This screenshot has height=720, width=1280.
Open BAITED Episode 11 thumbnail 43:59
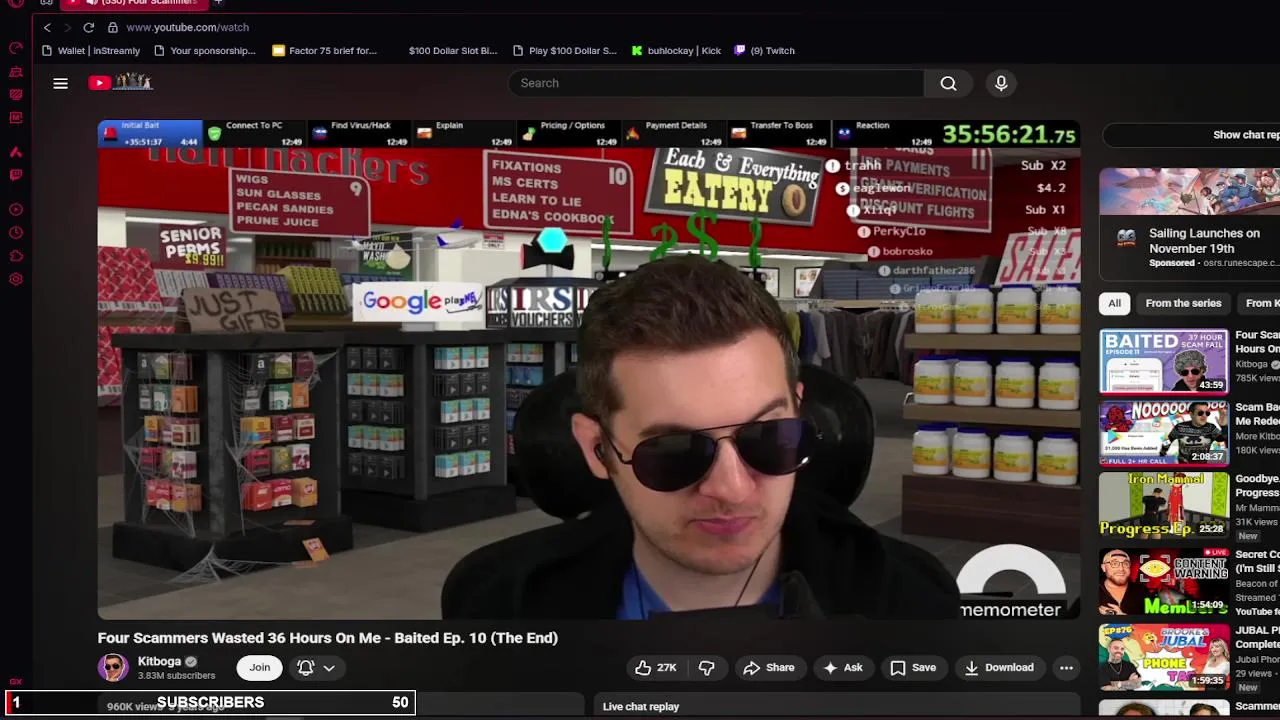pos(1164,361)
